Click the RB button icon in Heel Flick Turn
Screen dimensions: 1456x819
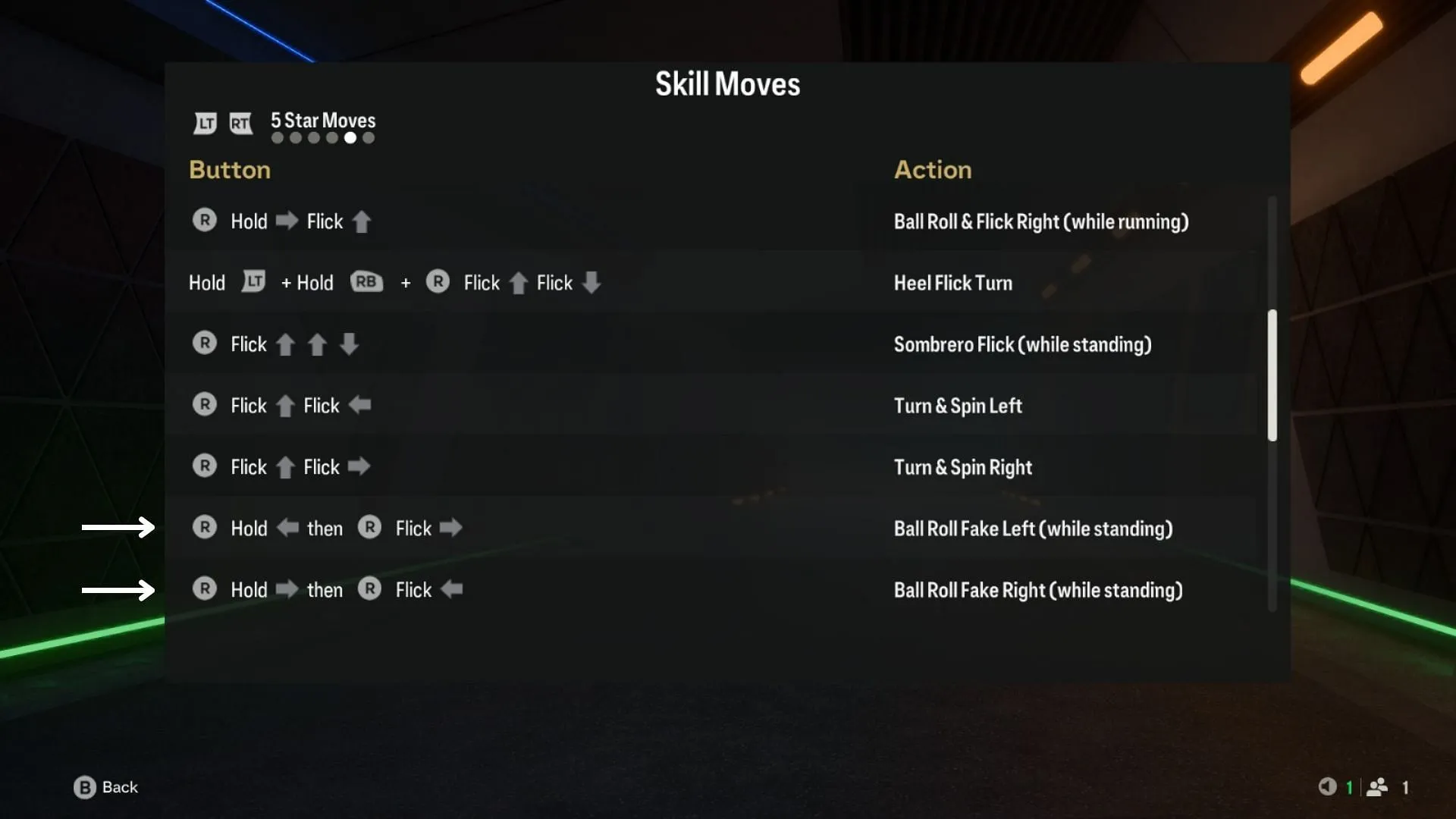tap(365, 282)
